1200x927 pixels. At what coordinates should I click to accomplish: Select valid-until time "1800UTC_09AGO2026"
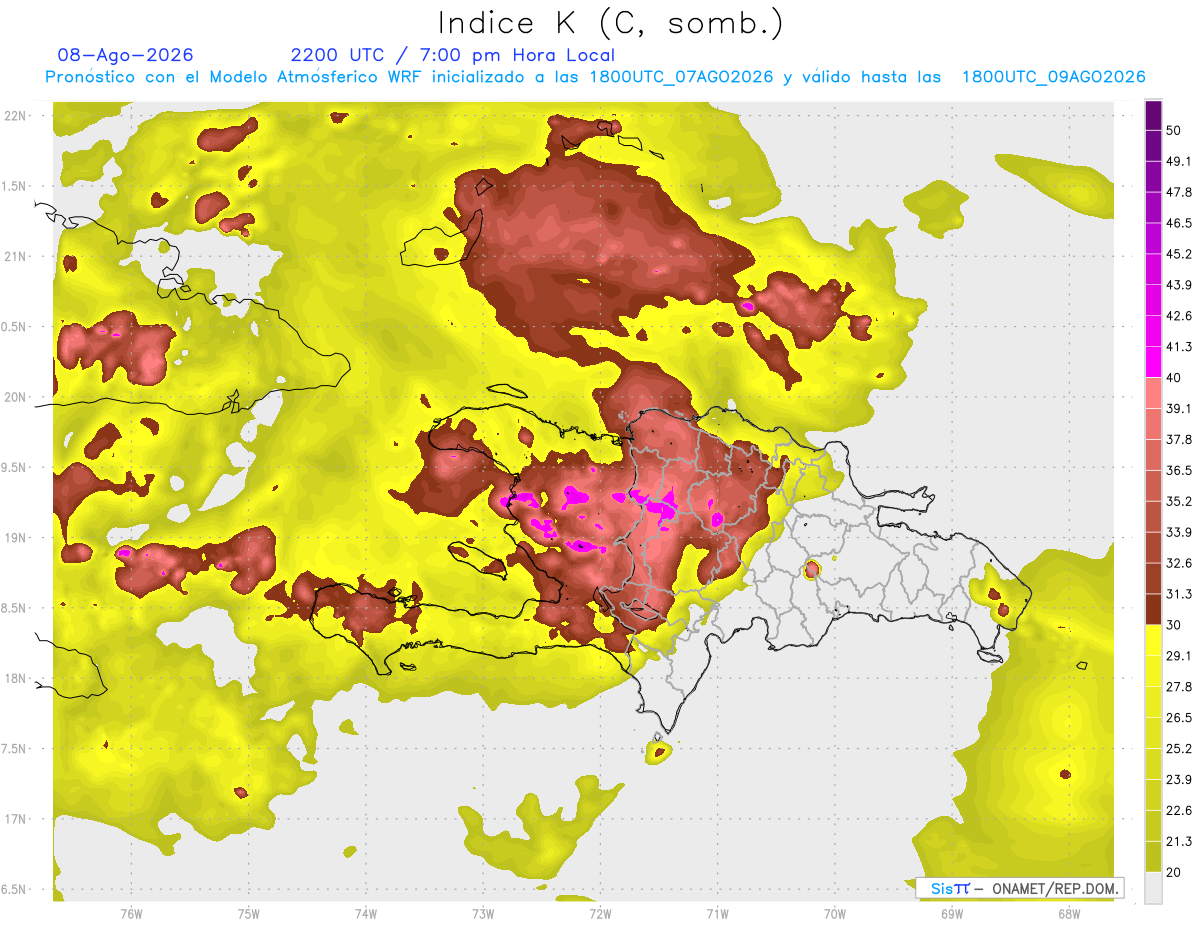[x=1053, y=77]
